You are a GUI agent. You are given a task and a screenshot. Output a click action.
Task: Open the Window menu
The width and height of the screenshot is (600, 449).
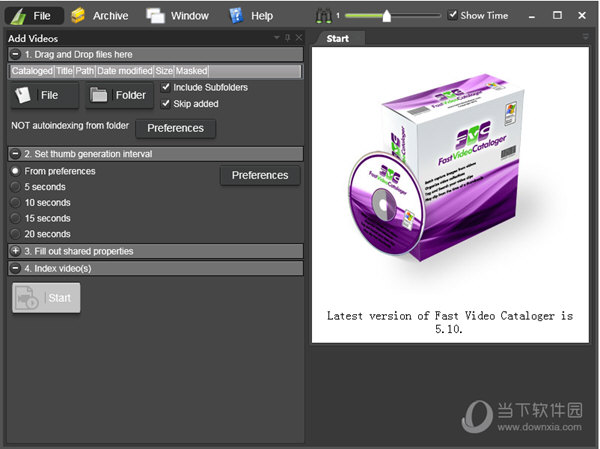click(x=178, y=16)
